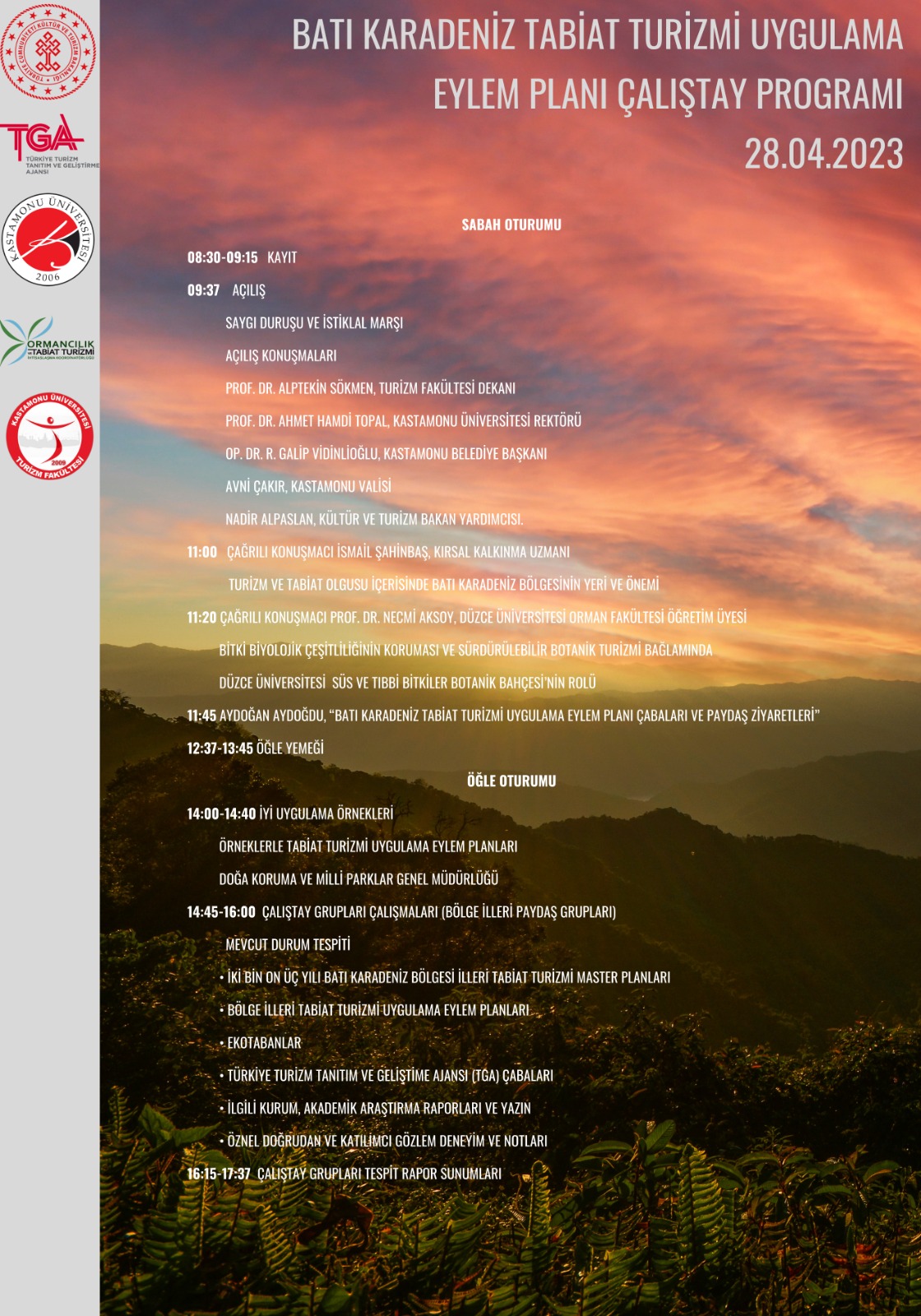Click the 'BÖLGE İLLERİ TABİAT TURİZMİ' bullet
Screen dimensions: 921x1316
[374, 1010]
